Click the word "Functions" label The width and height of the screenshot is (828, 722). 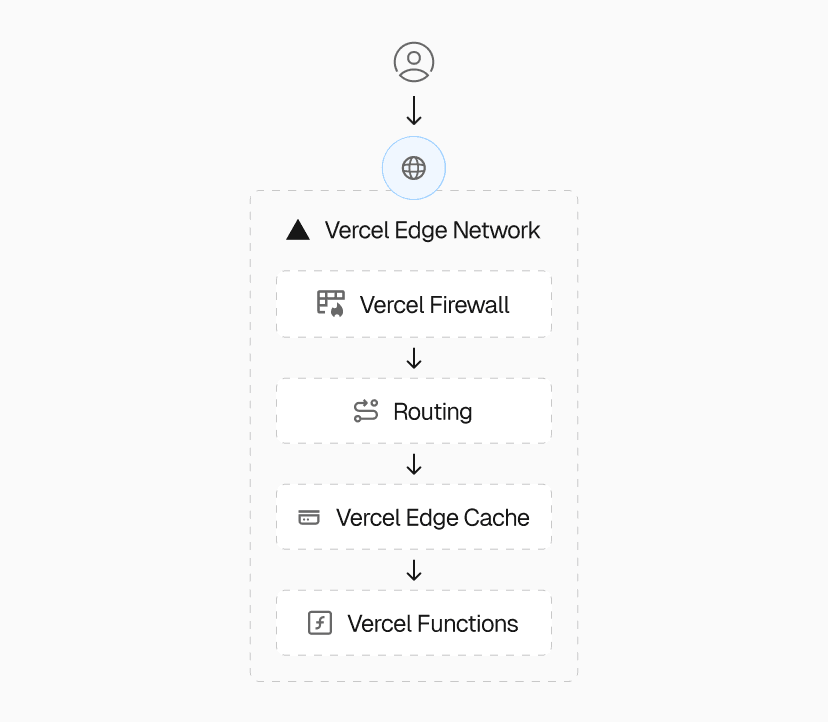click(x=468, y=624)
